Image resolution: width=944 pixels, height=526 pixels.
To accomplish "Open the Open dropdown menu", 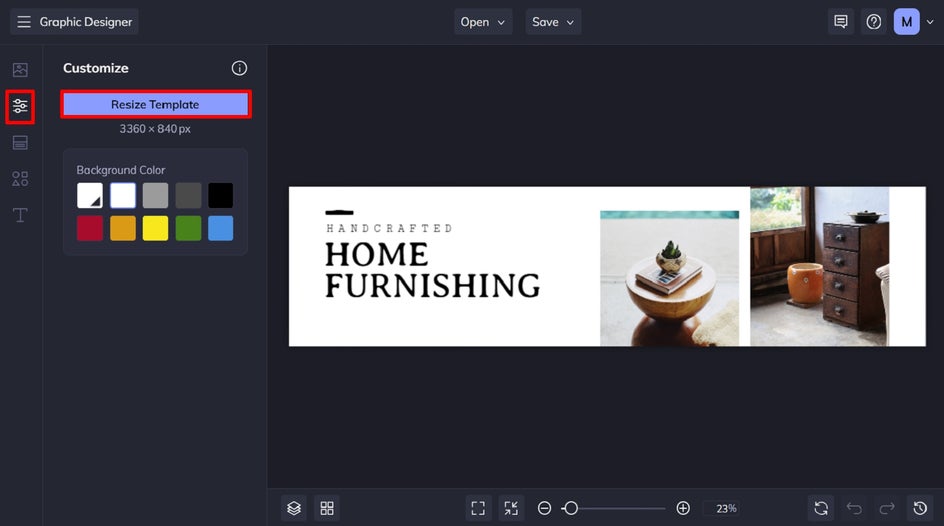I will [483, 22].
